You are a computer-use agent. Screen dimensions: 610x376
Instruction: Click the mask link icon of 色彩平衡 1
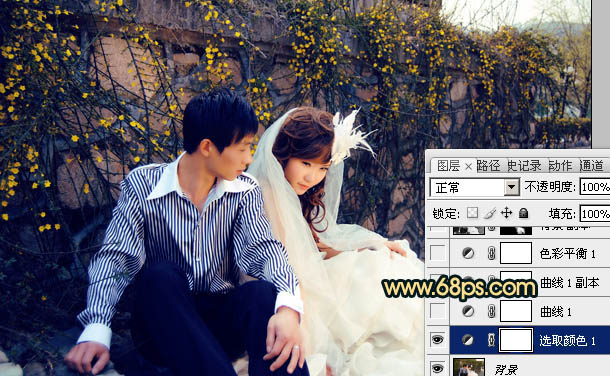[491, 254]
